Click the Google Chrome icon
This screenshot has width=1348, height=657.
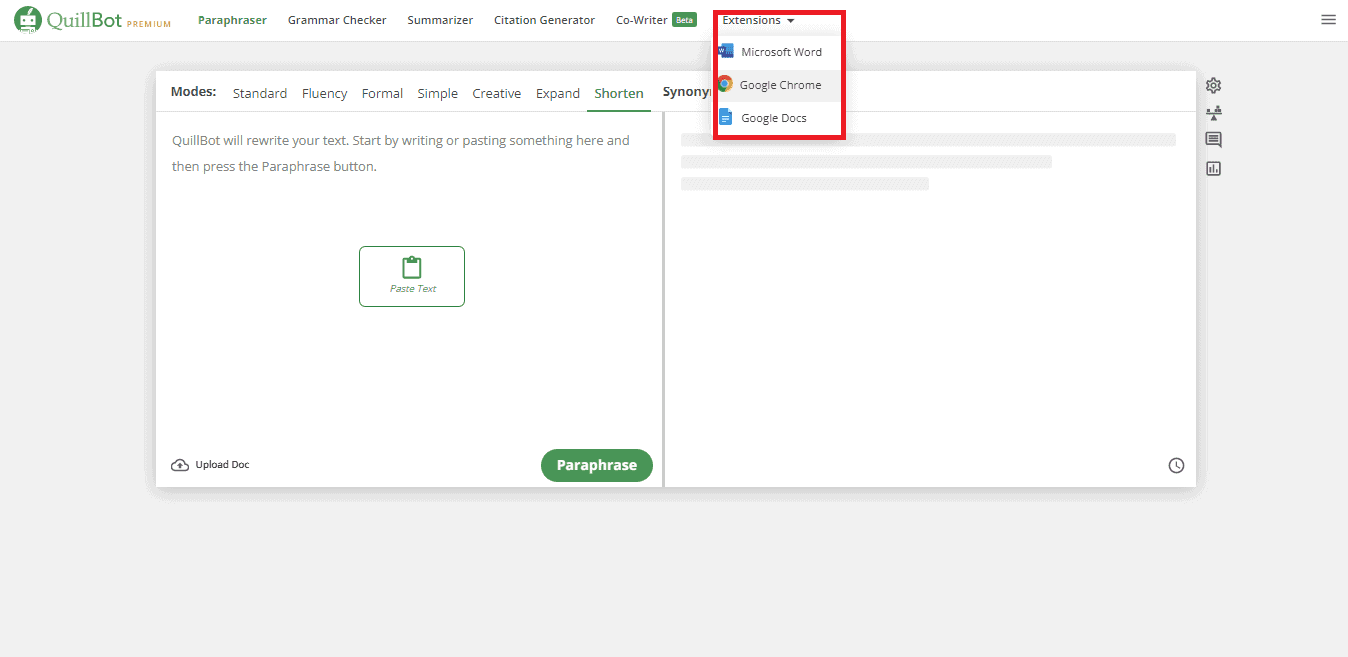tap(725, 85)
